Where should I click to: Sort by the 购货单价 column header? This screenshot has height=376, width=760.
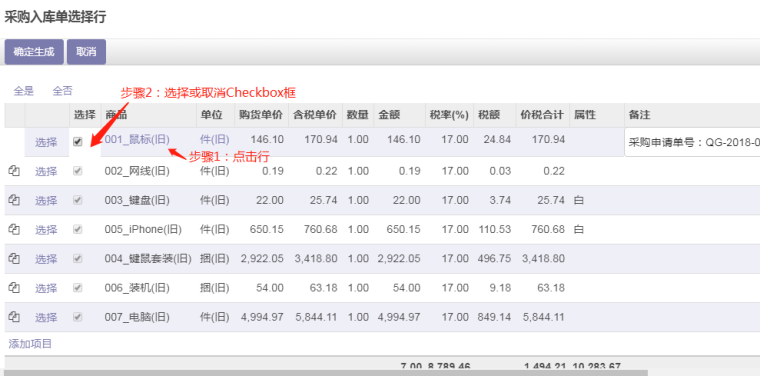coord(262,115)
